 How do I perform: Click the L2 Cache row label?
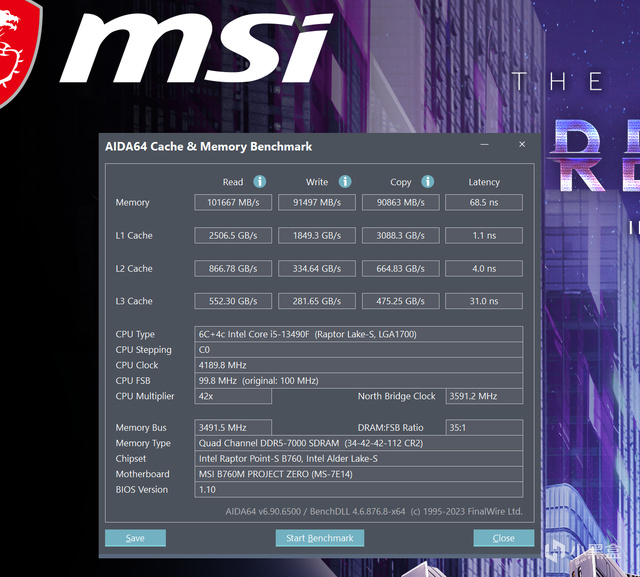tap(134, 269)
